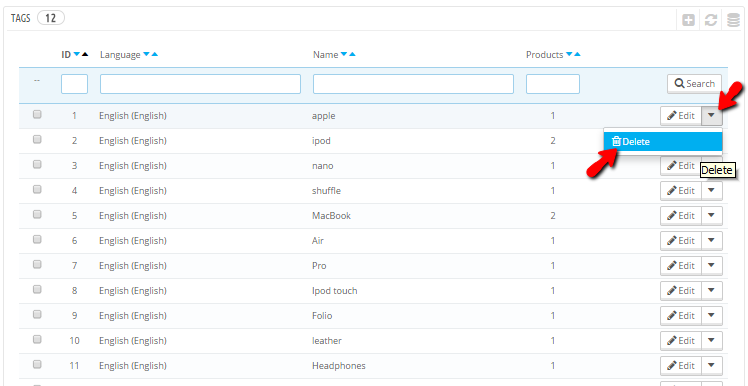Open dropdown arrow beside shuffle's Edit
748x386 pixels.
[712, 190]
